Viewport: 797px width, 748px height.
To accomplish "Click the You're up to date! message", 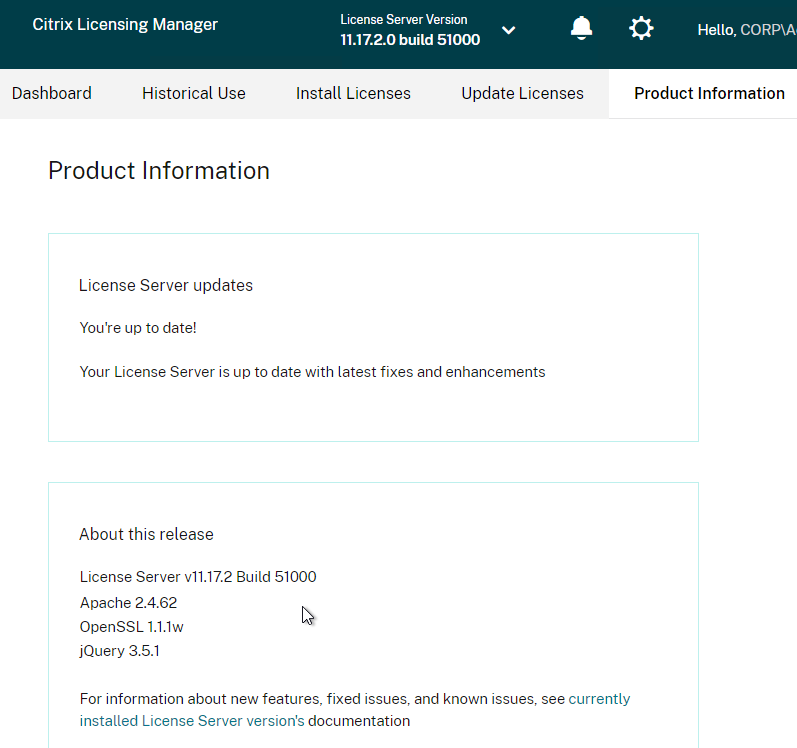I will click(138, 328).
